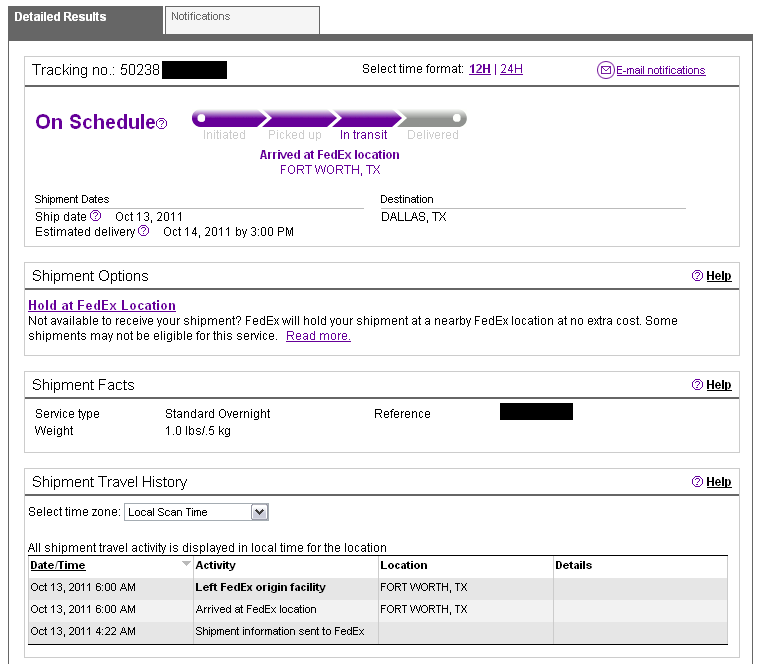Click 'Arrived at FedEx location' status heading
The width and height of the screenshot is (766, 664).
(x=329, y=155)
